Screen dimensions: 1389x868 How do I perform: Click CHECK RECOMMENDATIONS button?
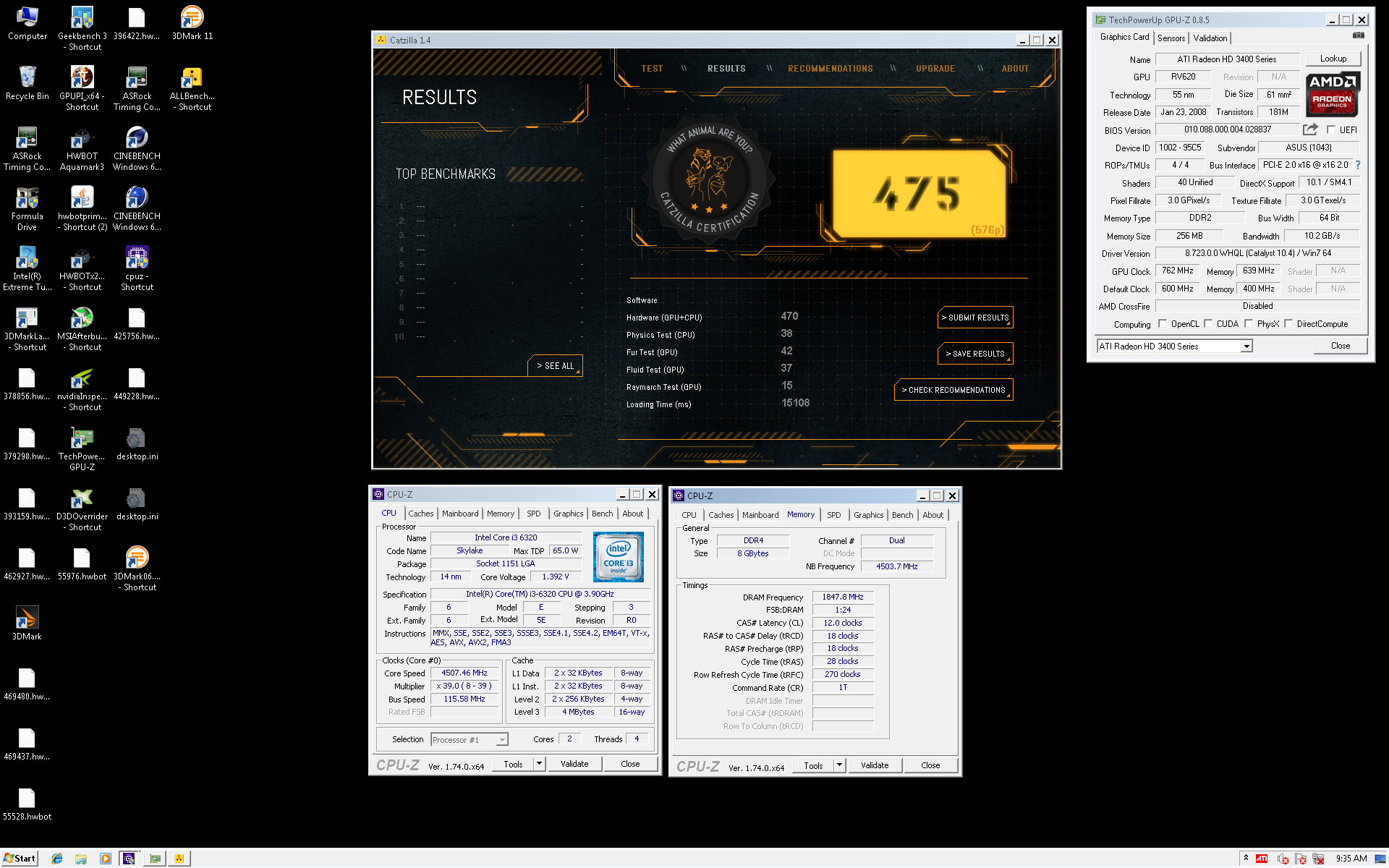pyautogui.click(x=953, y=390)
